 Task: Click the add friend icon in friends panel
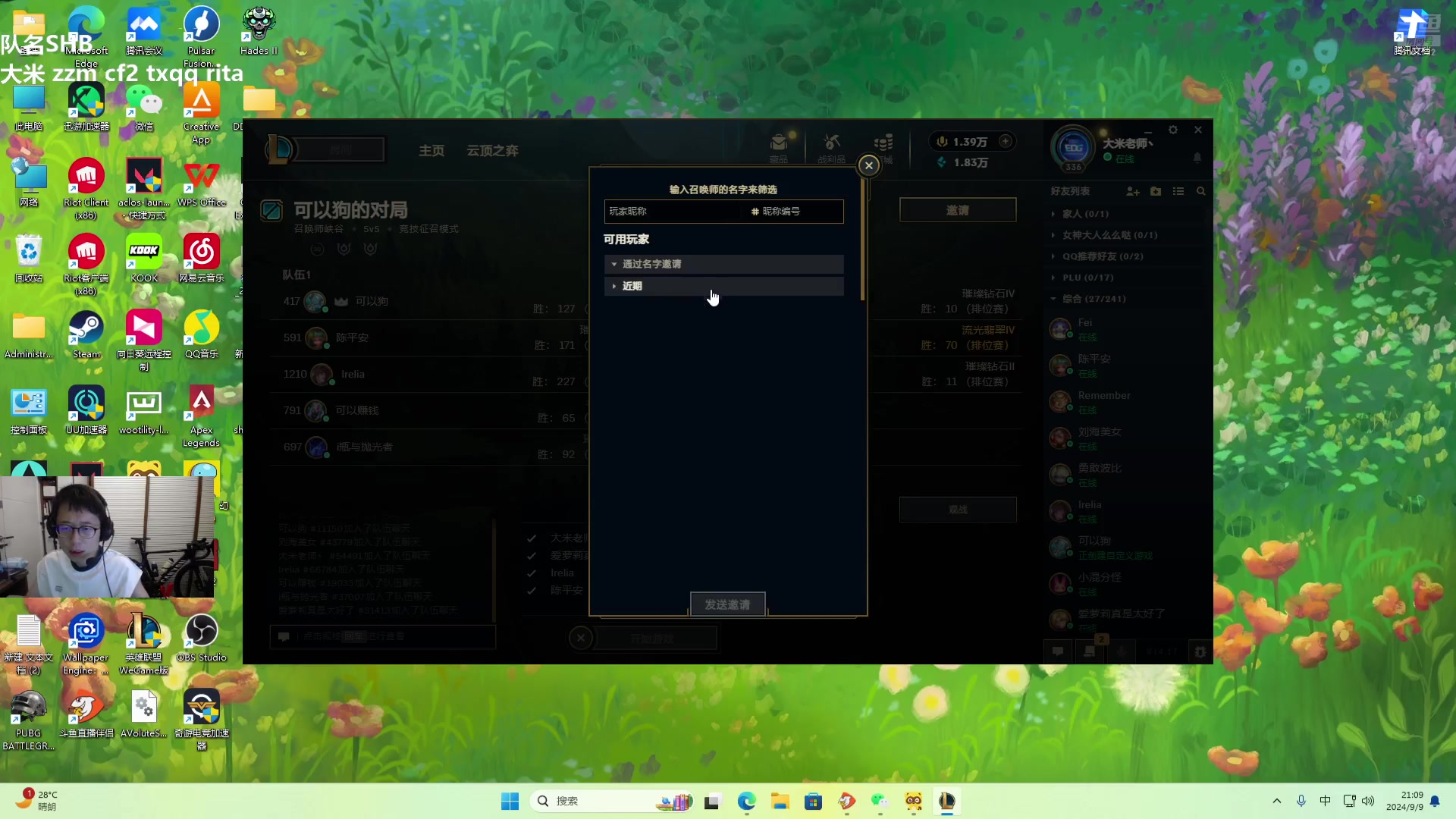coord(1131,191)
